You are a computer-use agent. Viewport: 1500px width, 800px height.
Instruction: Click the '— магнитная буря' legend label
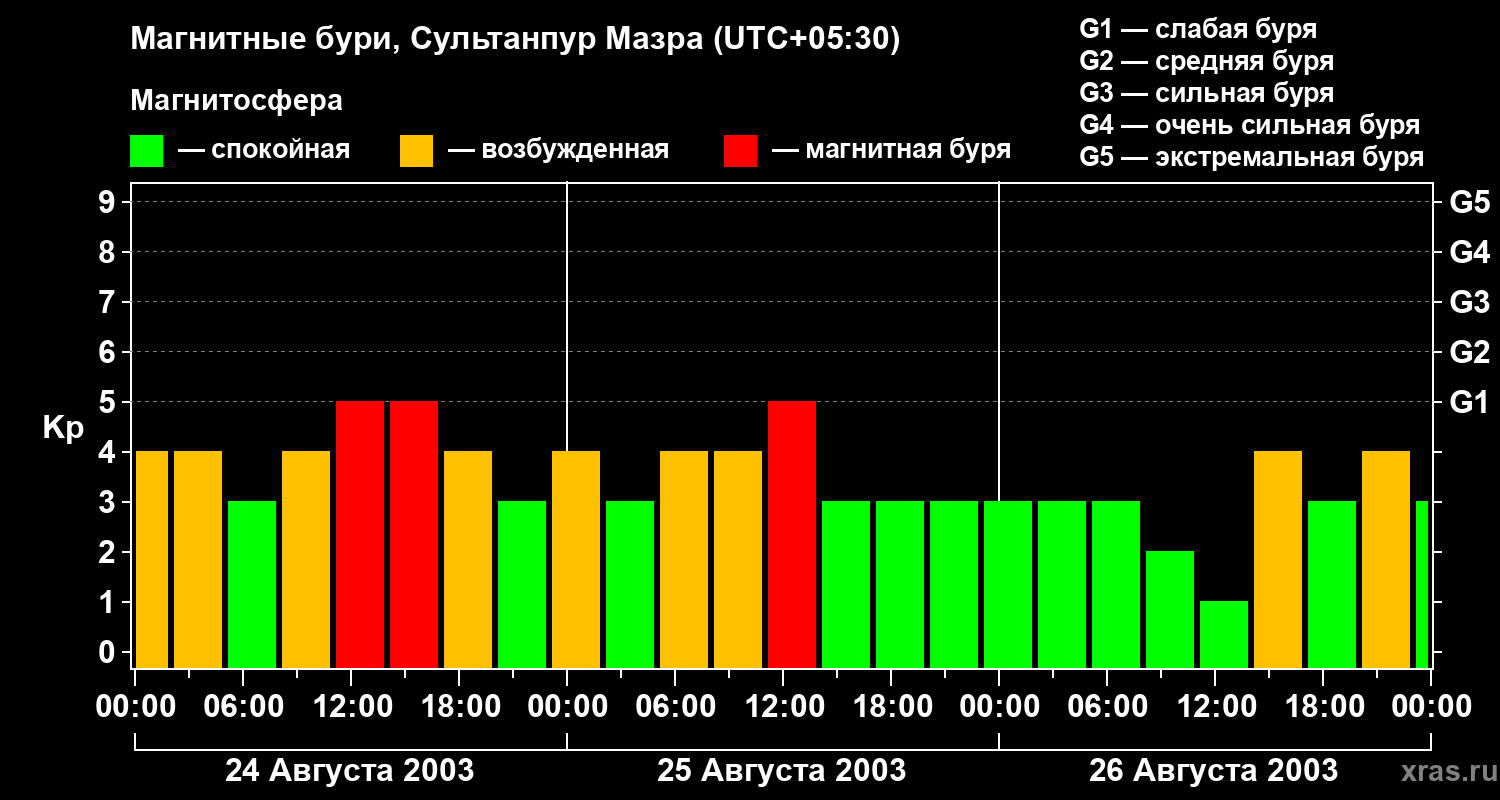pos(891,151)
